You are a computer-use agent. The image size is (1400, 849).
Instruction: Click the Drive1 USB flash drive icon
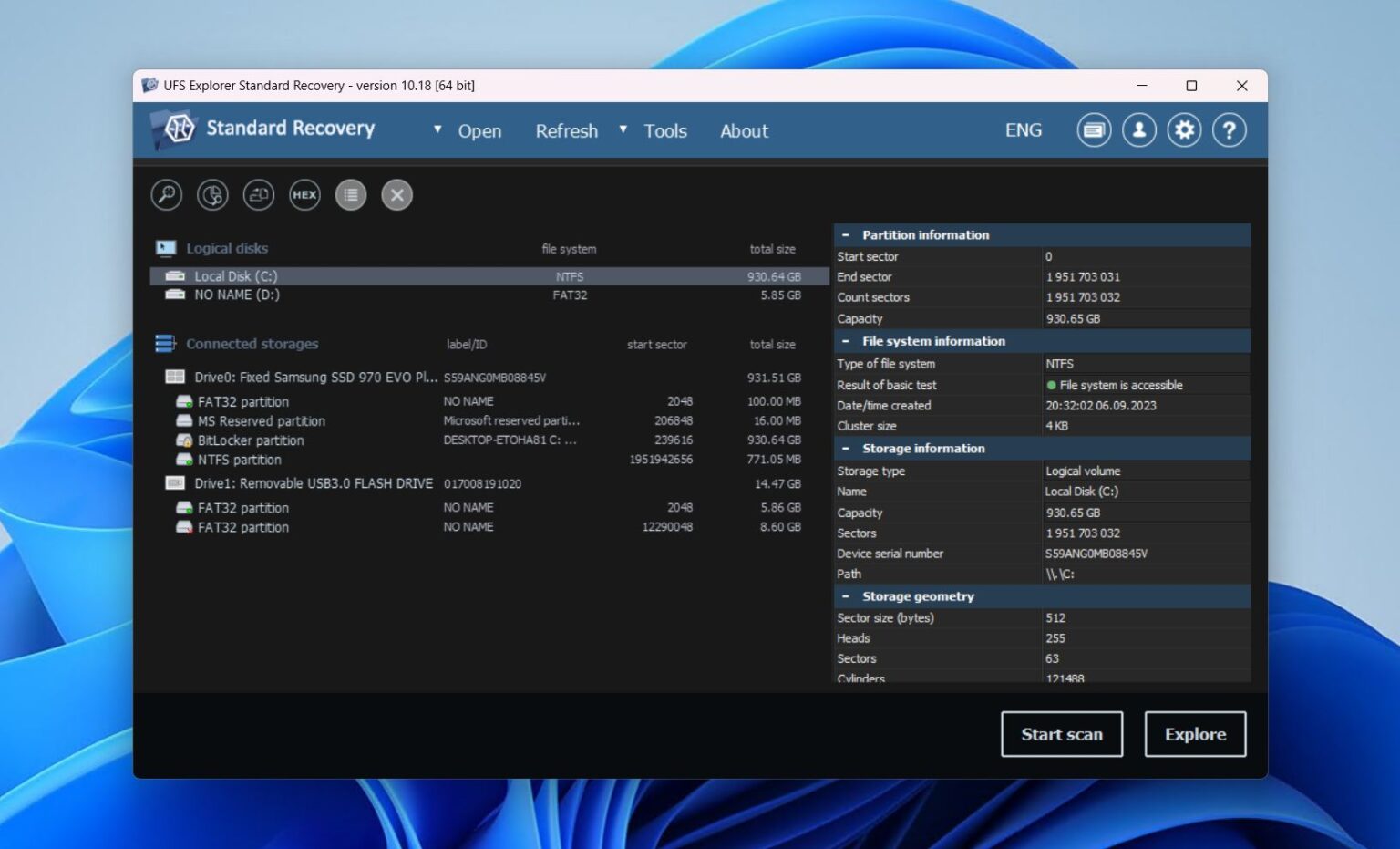point(175,482)
